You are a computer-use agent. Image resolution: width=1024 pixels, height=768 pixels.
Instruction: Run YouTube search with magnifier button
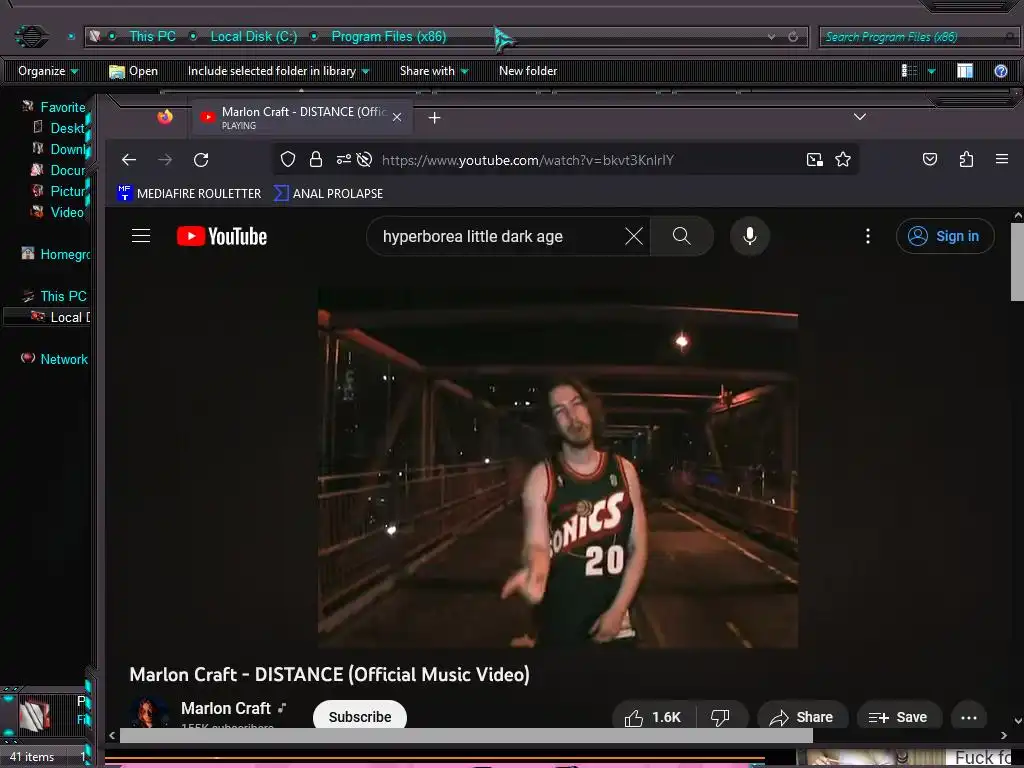coord(681,236)
